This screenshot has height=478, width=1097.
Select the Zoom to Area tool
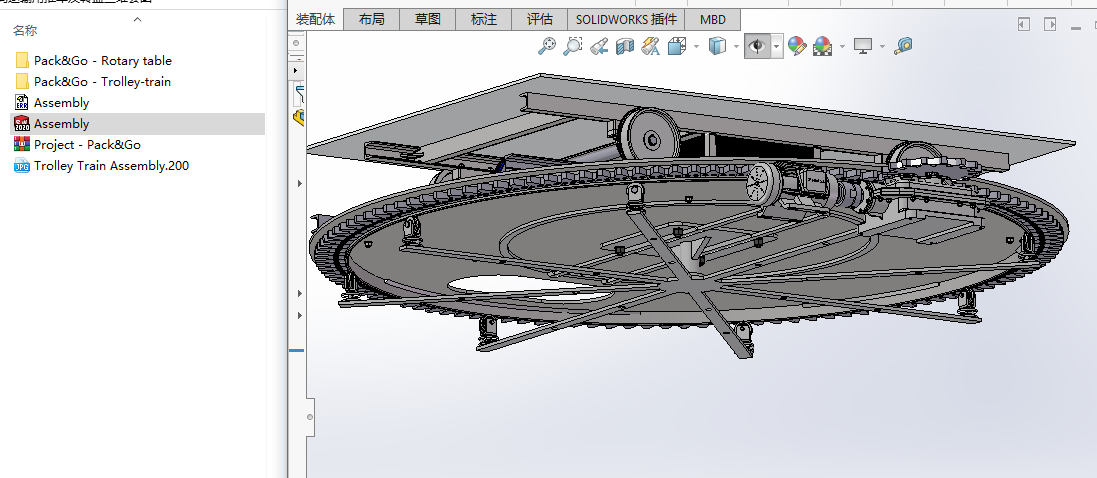click(x=573, y=46)
